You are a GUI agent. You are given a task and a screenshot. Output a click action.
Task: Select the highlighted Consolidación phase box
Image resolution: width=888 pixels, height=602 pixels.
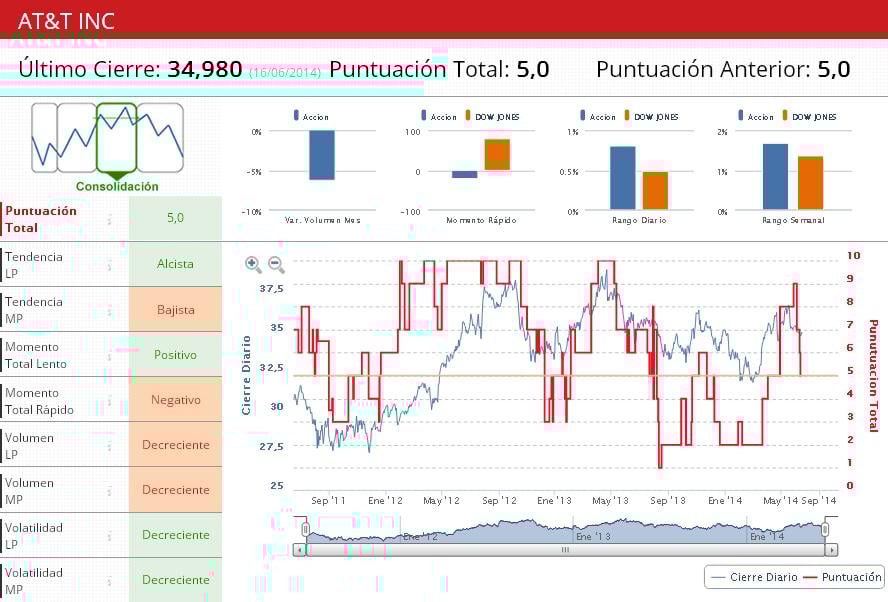[x=117, y=137]
